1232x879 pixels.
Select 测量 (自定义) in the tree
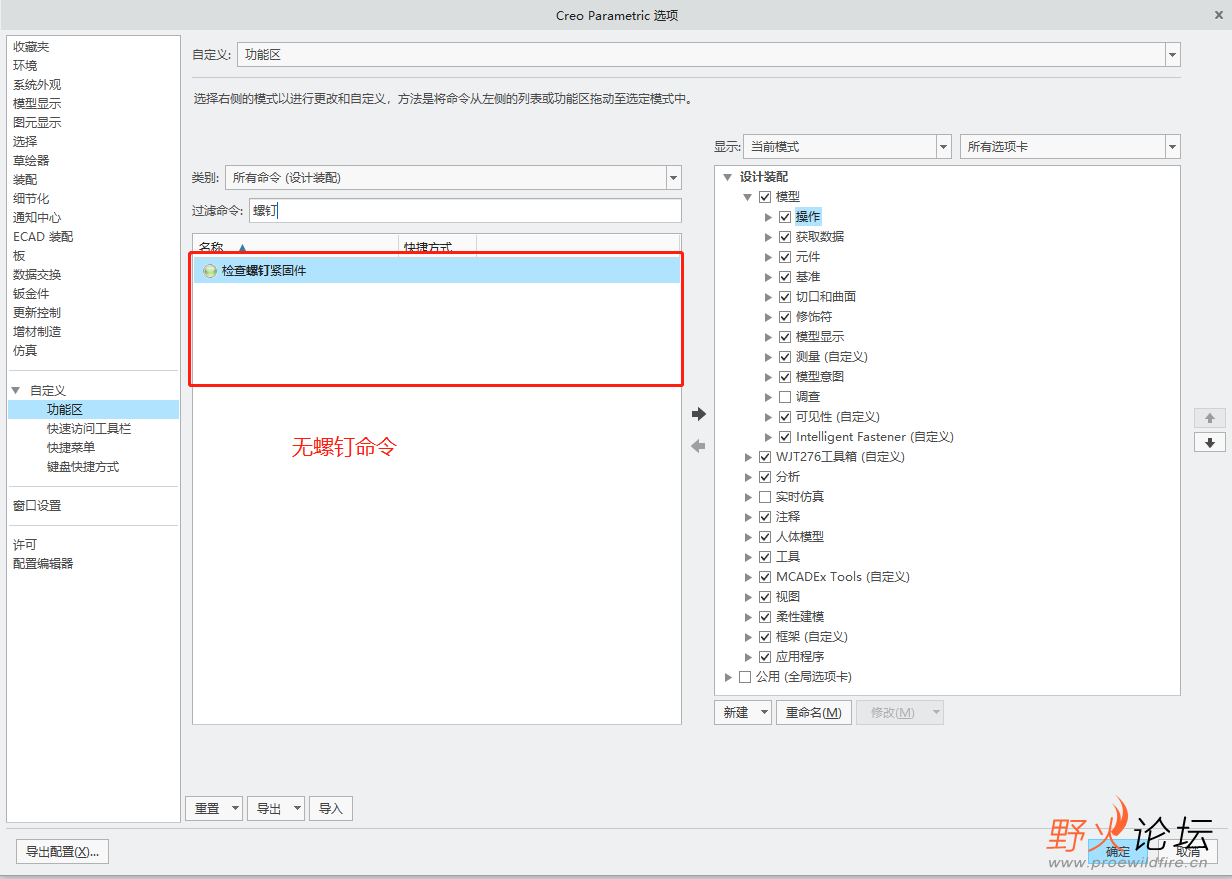tap(831, 357)
